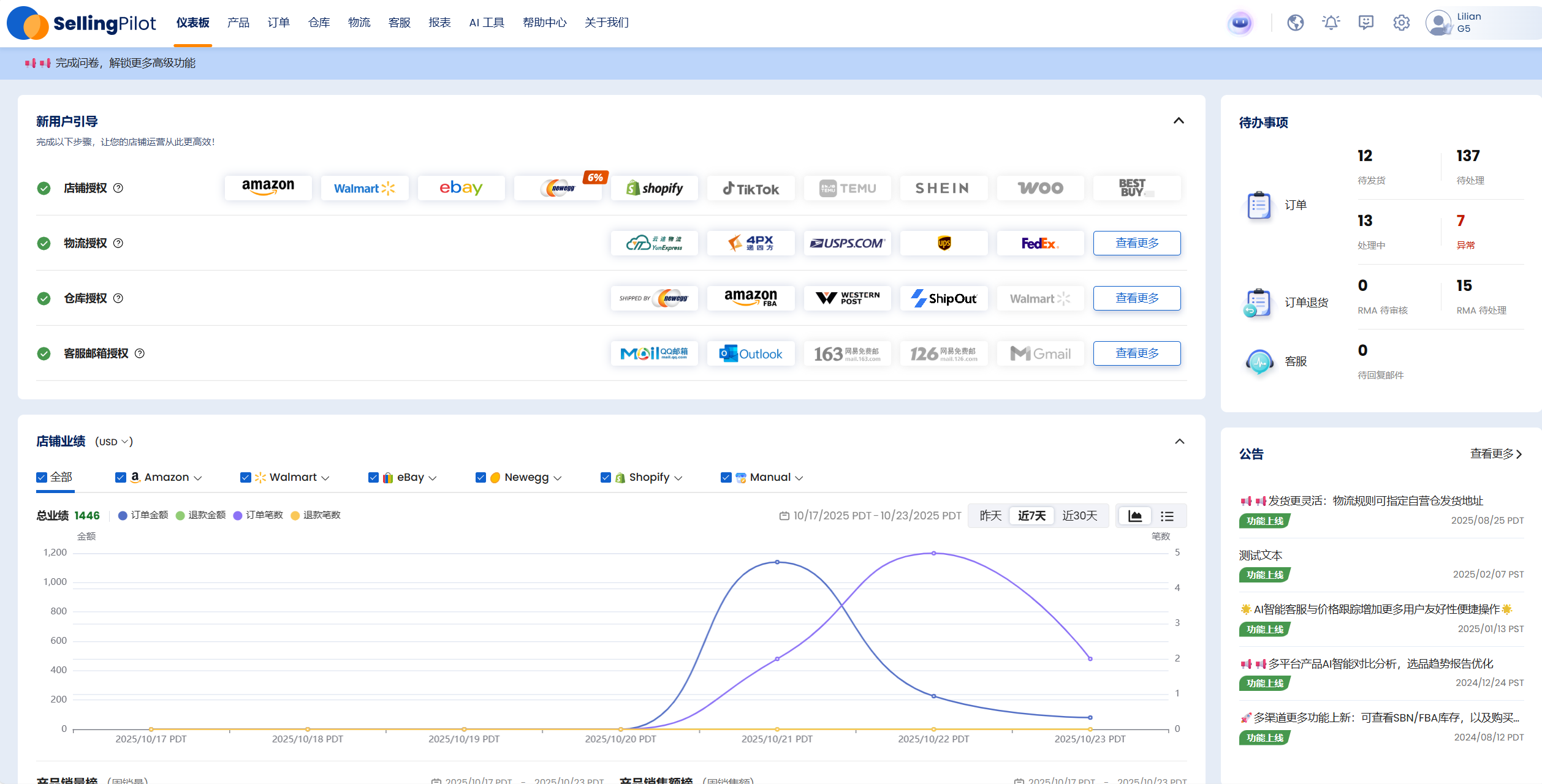Image resolution: width=1542 pixels, height=784 pixels.
Task: Open the settings gear icon
Action: (1401, 23)
